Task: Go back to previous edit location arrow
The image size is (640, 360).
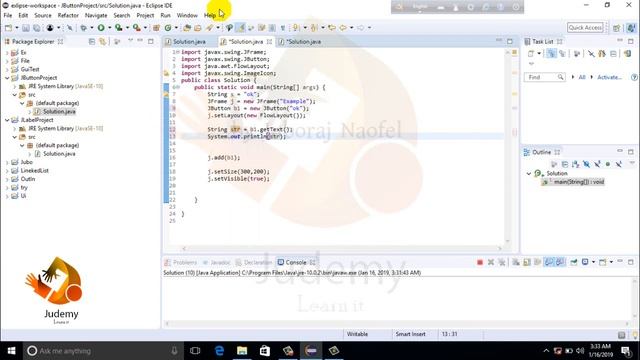Action: 332,28
